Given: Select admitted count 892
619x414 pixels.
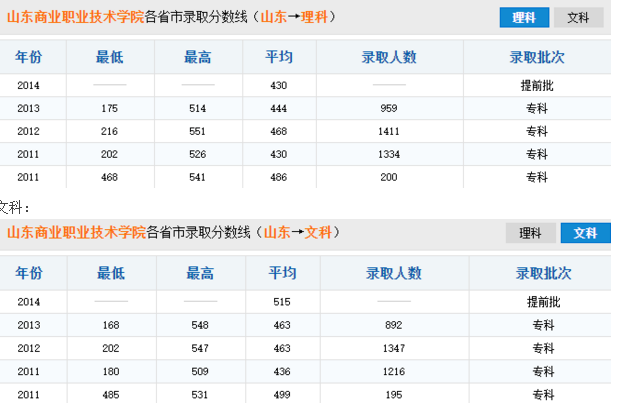Looking at the screenshot, I should click(x=394, y=325).
